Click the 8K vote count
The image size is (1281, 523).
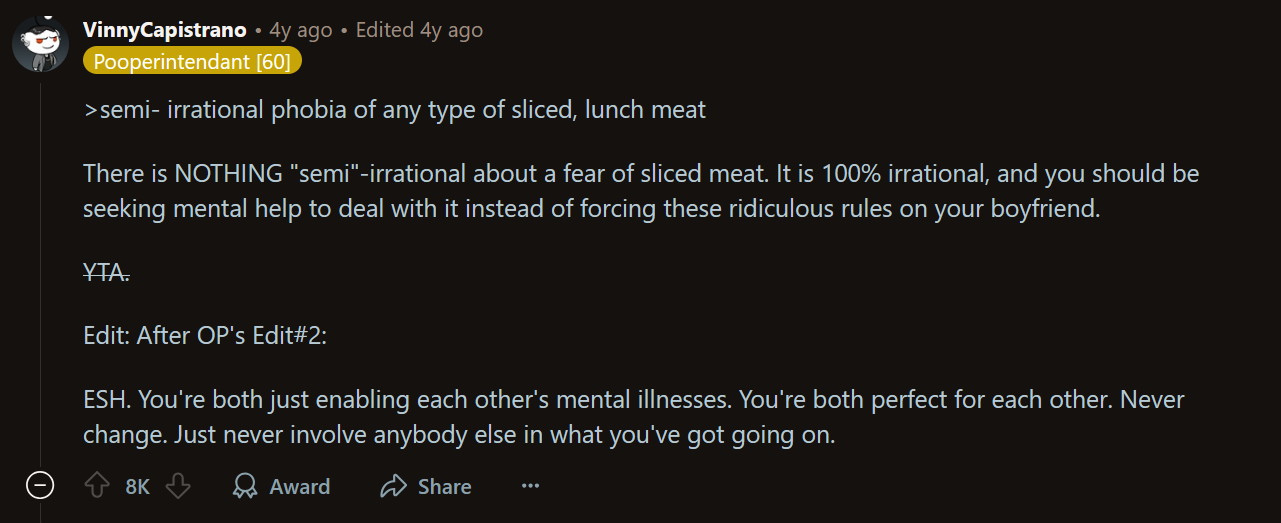click(138, 487)
